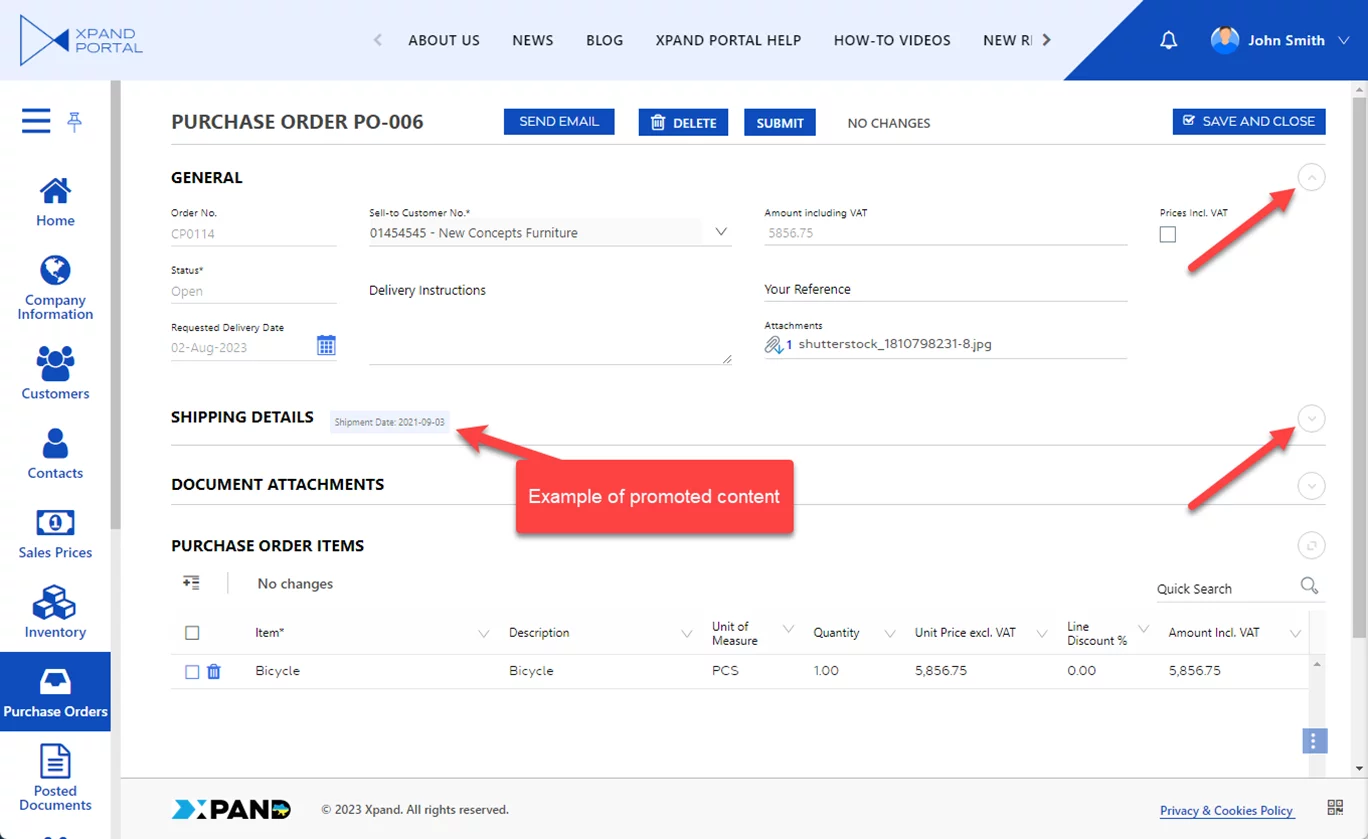Collapse the General section
Image resolution: width=1368 pixels, height=839 pixels.
[1311, 178]
